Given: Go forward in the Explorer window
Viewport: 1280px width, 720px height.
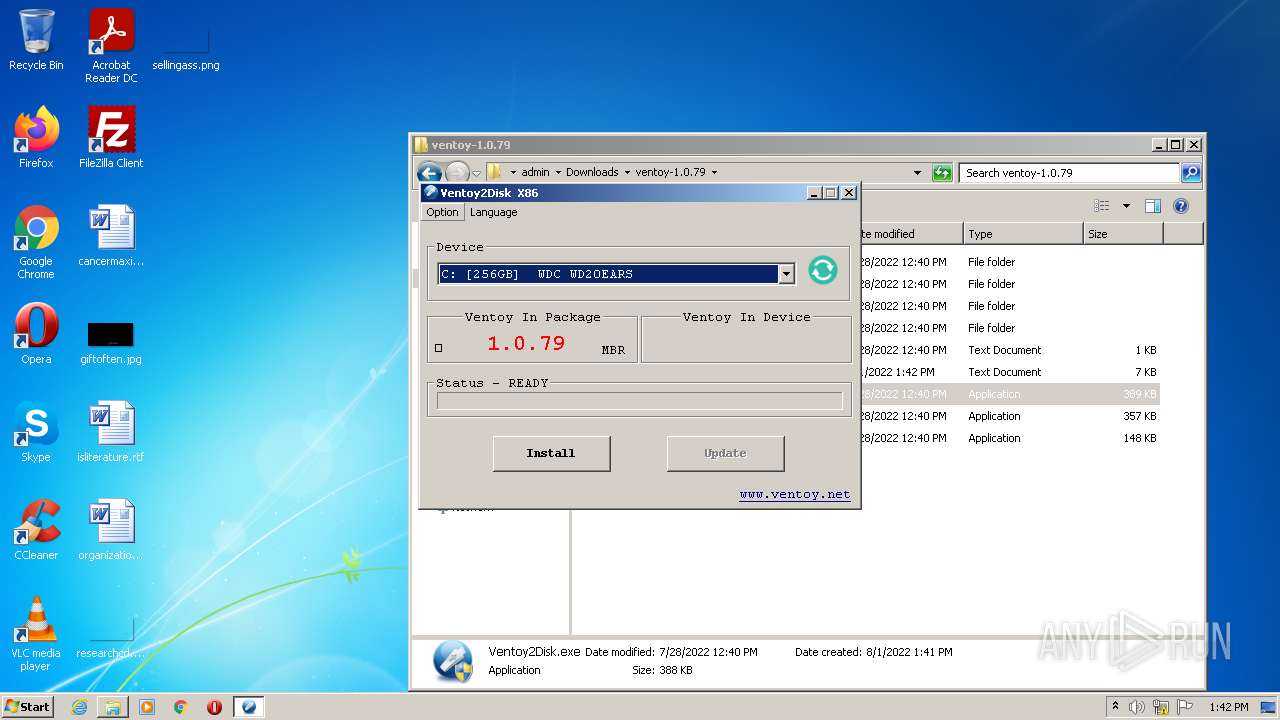Looking at the screenshot, I should click(x=457, y=172).
